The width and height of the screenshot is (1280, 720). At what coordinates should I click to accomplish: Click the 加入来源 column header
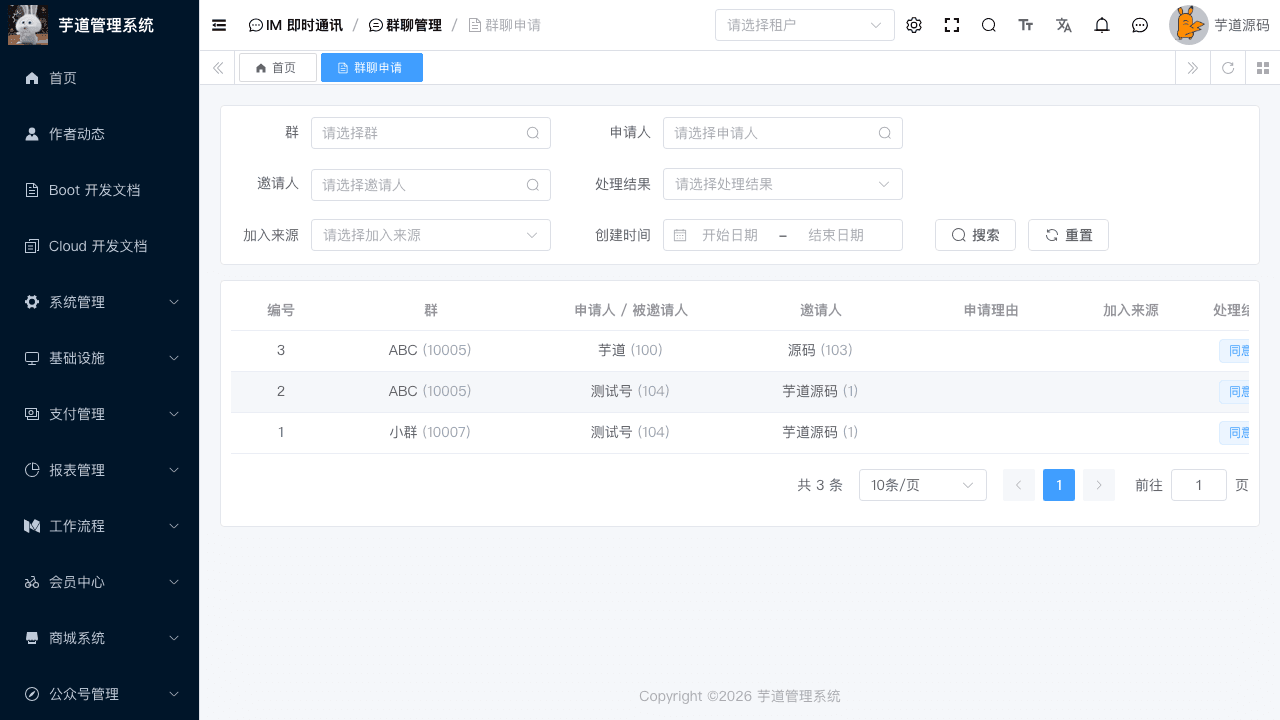(x=1131, y=310)
